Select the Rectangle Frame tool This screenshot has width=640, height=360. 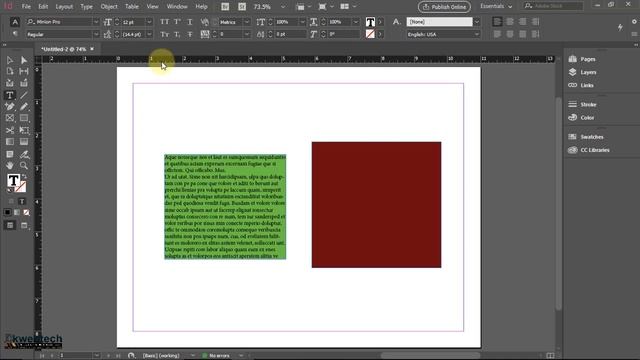coord(10,118)
